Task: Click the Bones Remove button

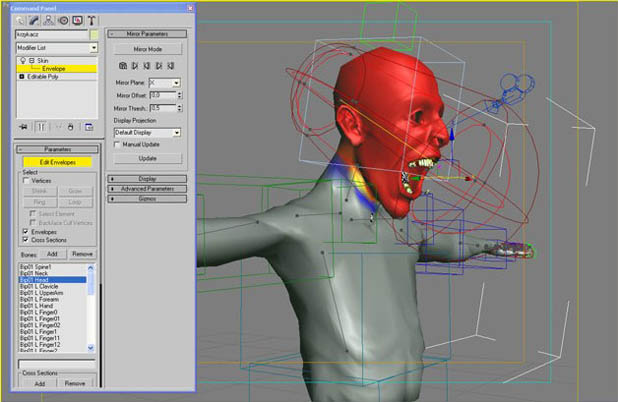Action: [x=82, y=254]
